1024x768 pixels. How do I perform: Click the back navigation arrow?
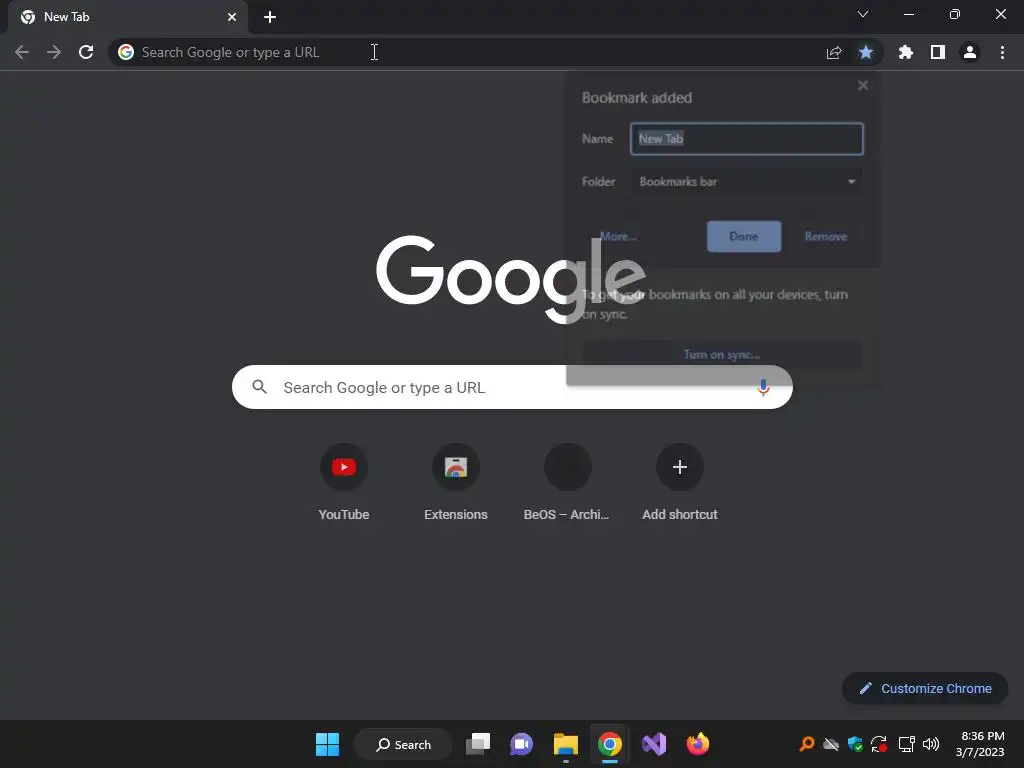pyautogui.click(x=22, y=52)
